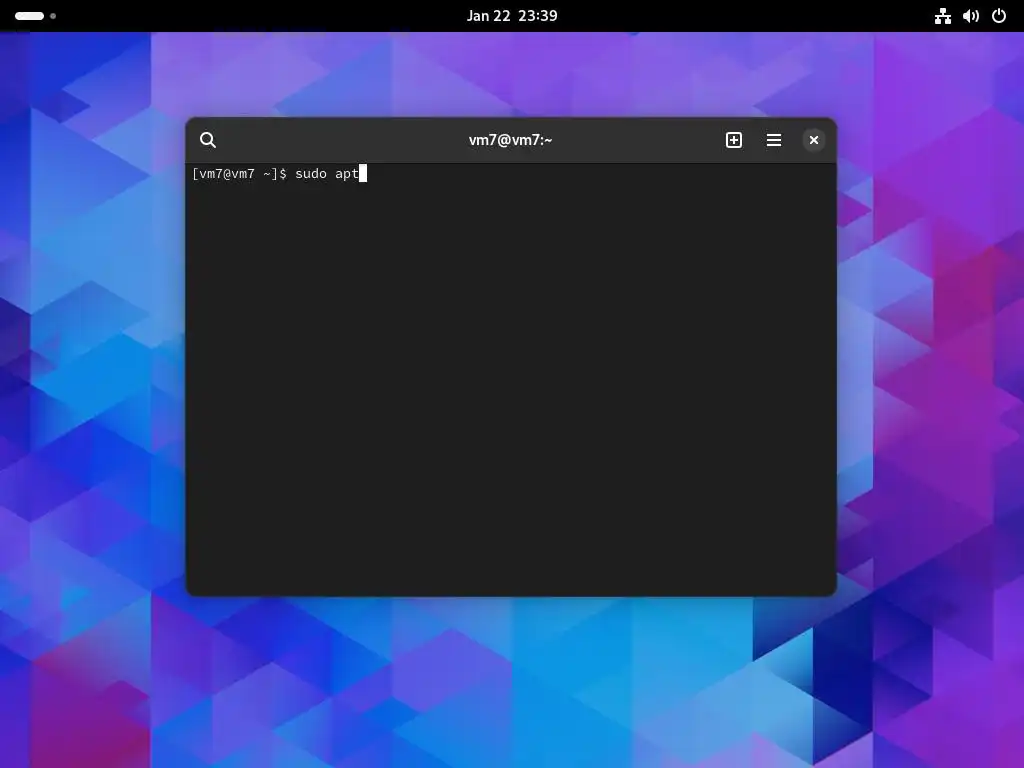Image resolution: width=1024 pixels, height=768 pixels.
Task: Close the vm7@vm7 terminal window
Action: (x=814, y=140)
